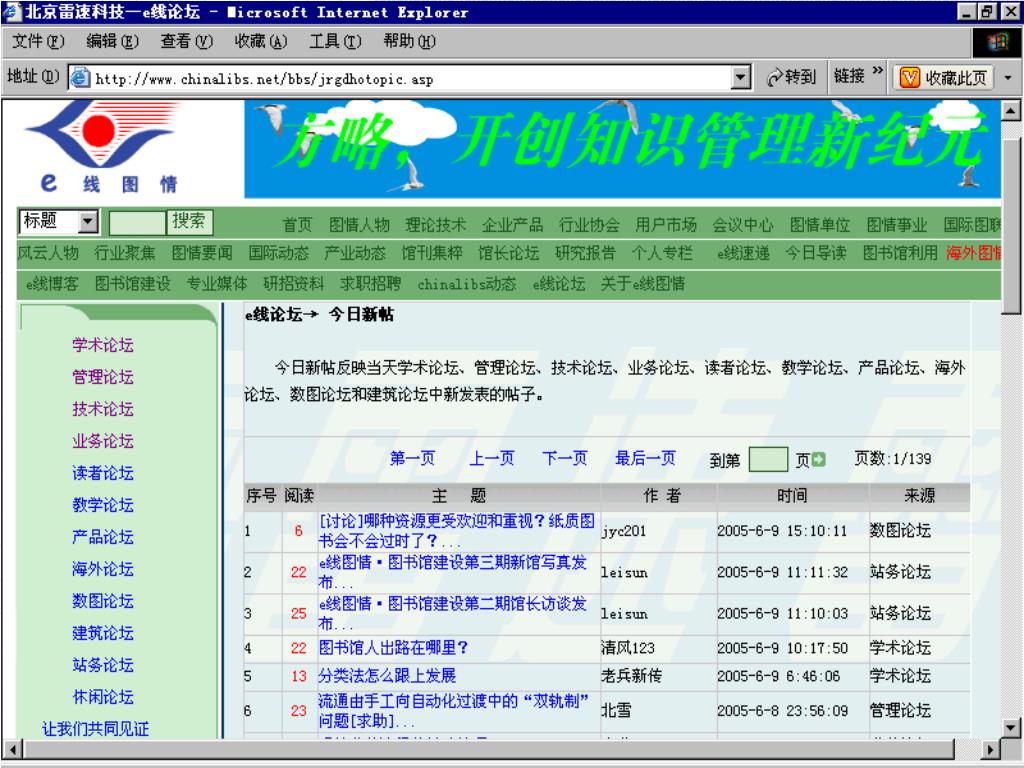Image resolution: width=1024 pixels, height=768 pixels.
Task: Open 数图论坛 in the sidebar
Action: (x=103, y=601)
